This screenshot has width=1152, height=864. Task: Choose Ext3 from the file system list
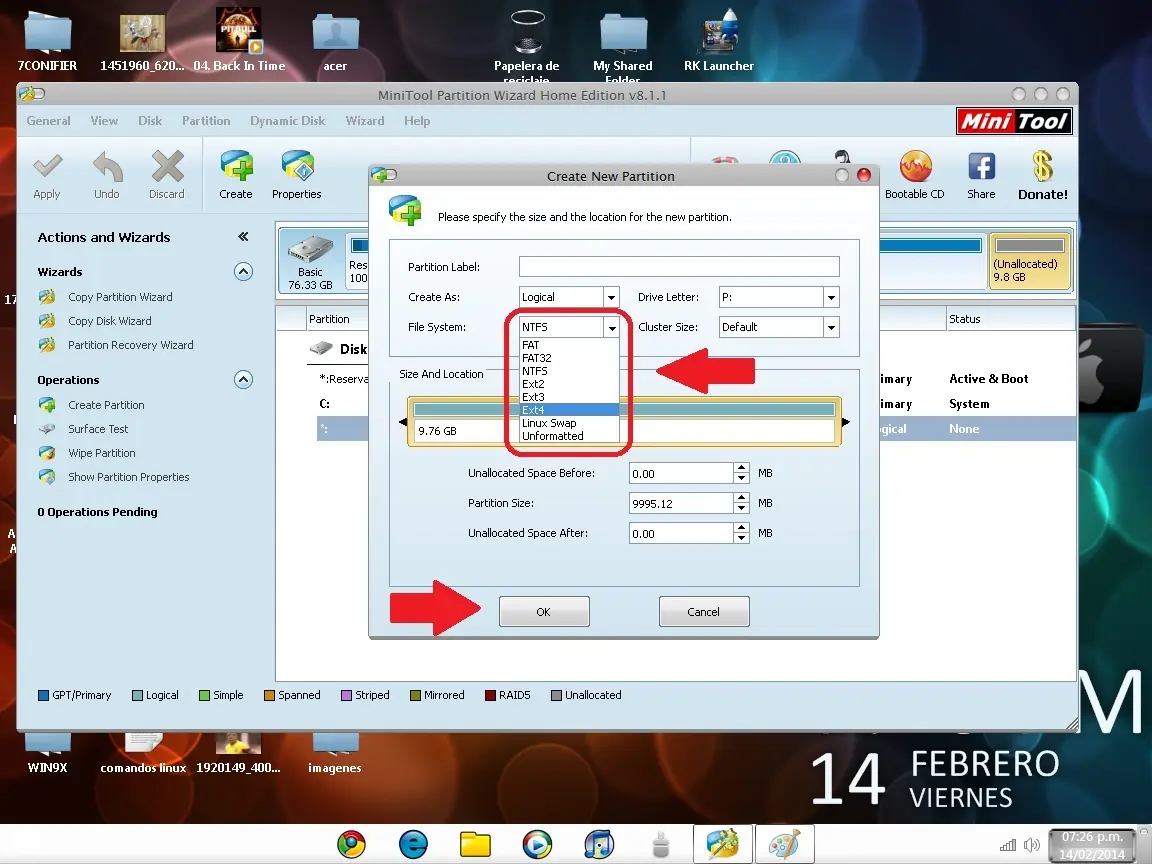coord(569,397)
